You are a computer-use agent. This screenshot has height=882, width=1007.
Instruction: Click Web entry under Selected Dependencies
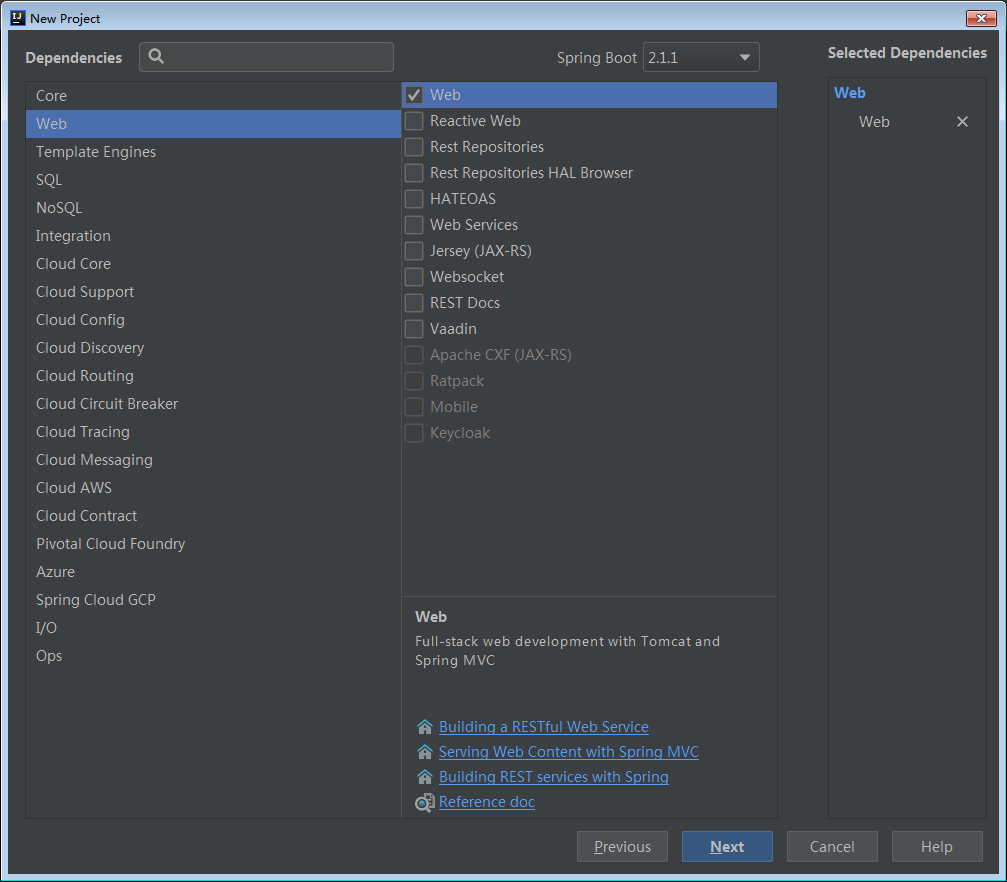click(874, 121)
